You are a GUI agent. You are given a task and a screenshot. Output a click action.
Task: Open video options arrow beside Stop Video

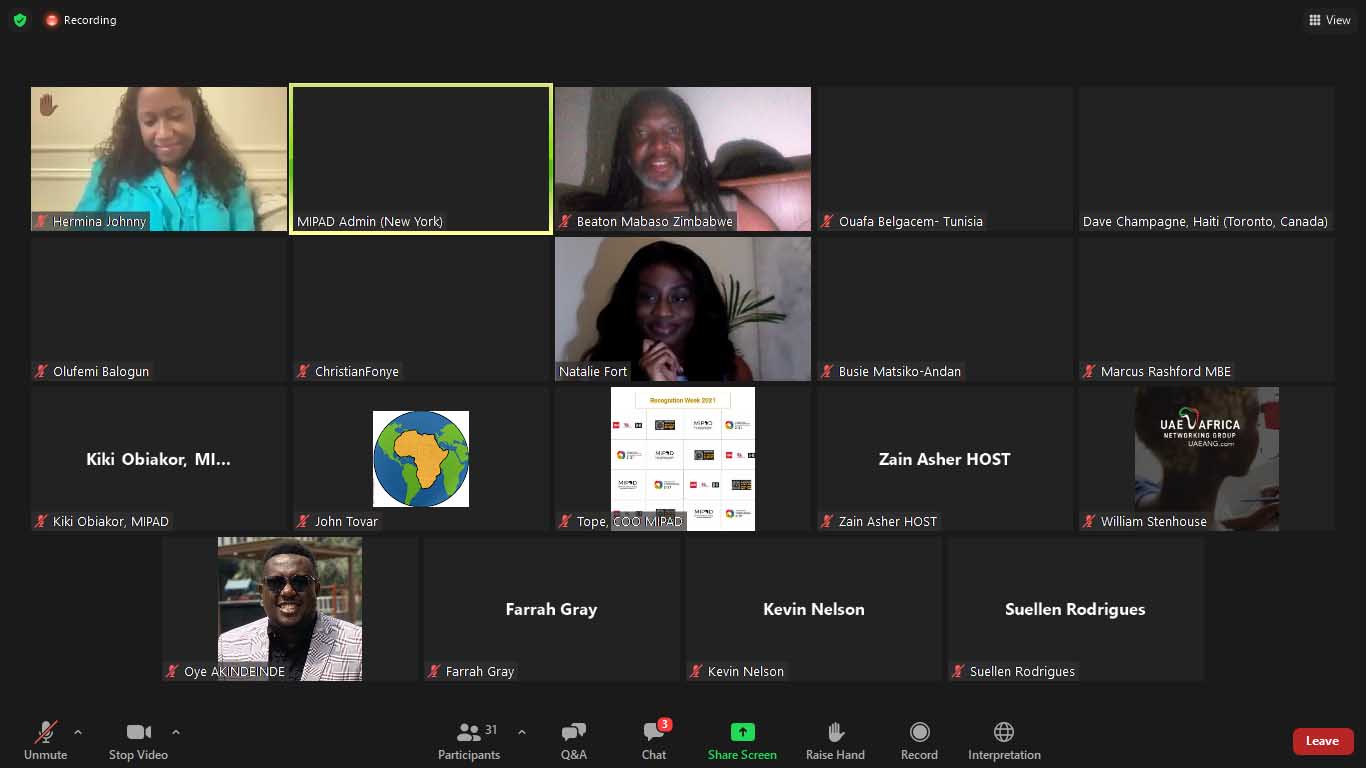coord(176,732)
